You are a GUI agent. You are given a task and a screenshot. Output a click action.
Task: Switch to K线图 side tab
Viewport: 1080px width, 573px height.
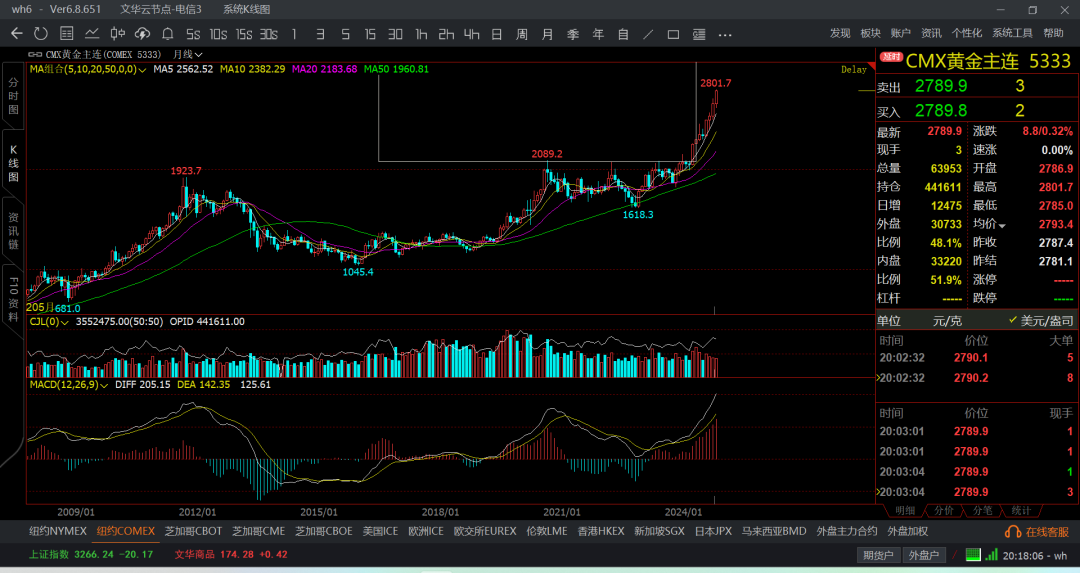[x=13, y=163]
